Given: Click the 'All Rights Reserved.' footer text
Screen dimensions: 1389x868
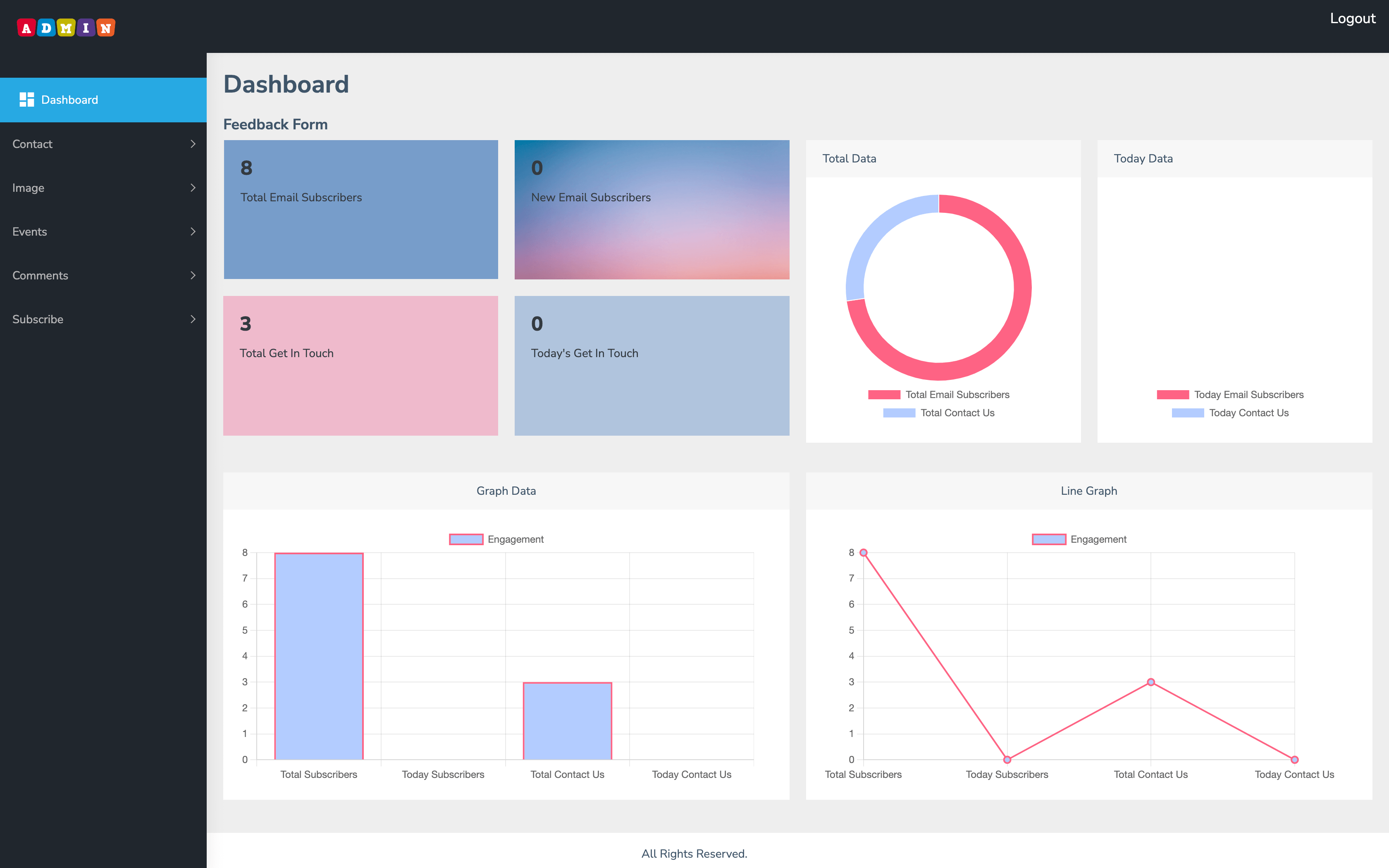Looking at the screenshot, I should pos(694,854).
